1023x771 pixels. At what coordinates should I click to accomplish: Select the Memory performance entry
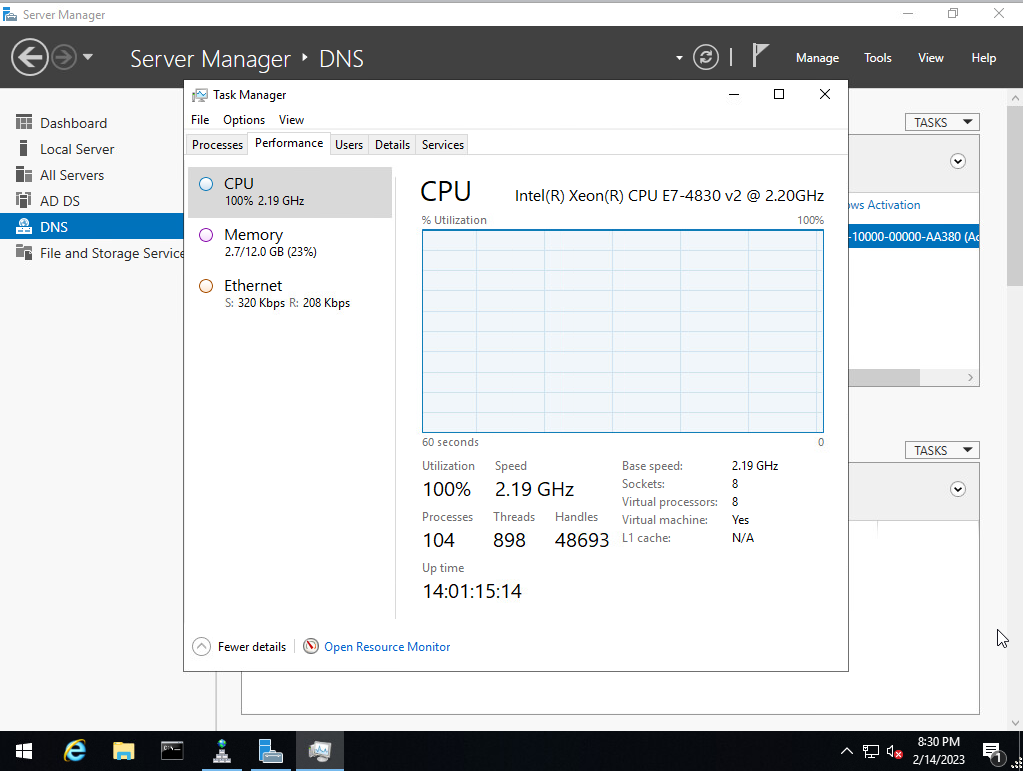(x=290, y=243)
